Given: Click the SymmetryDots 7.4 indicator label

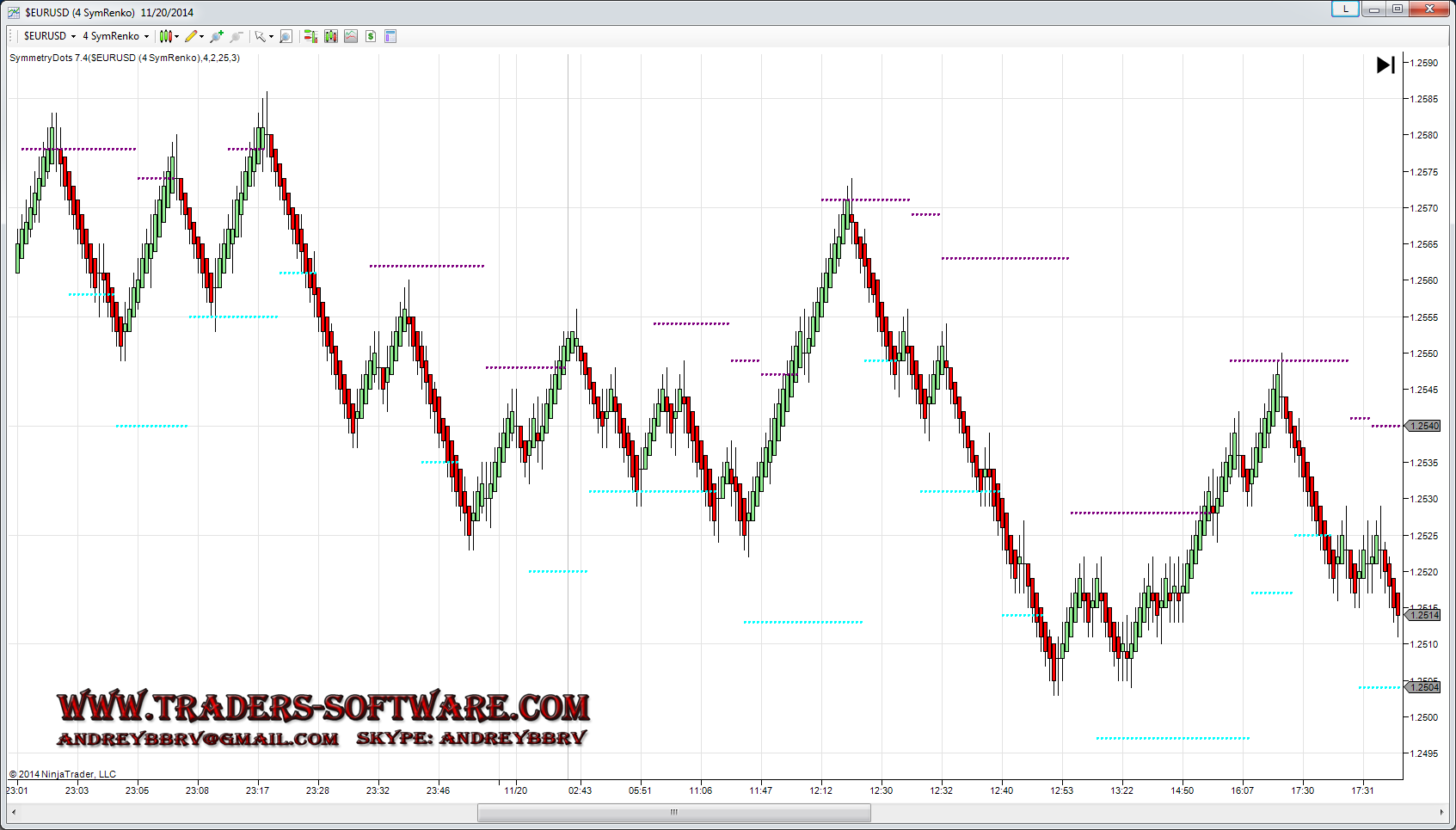Looking at the screenshot, I should pos(125,58).
